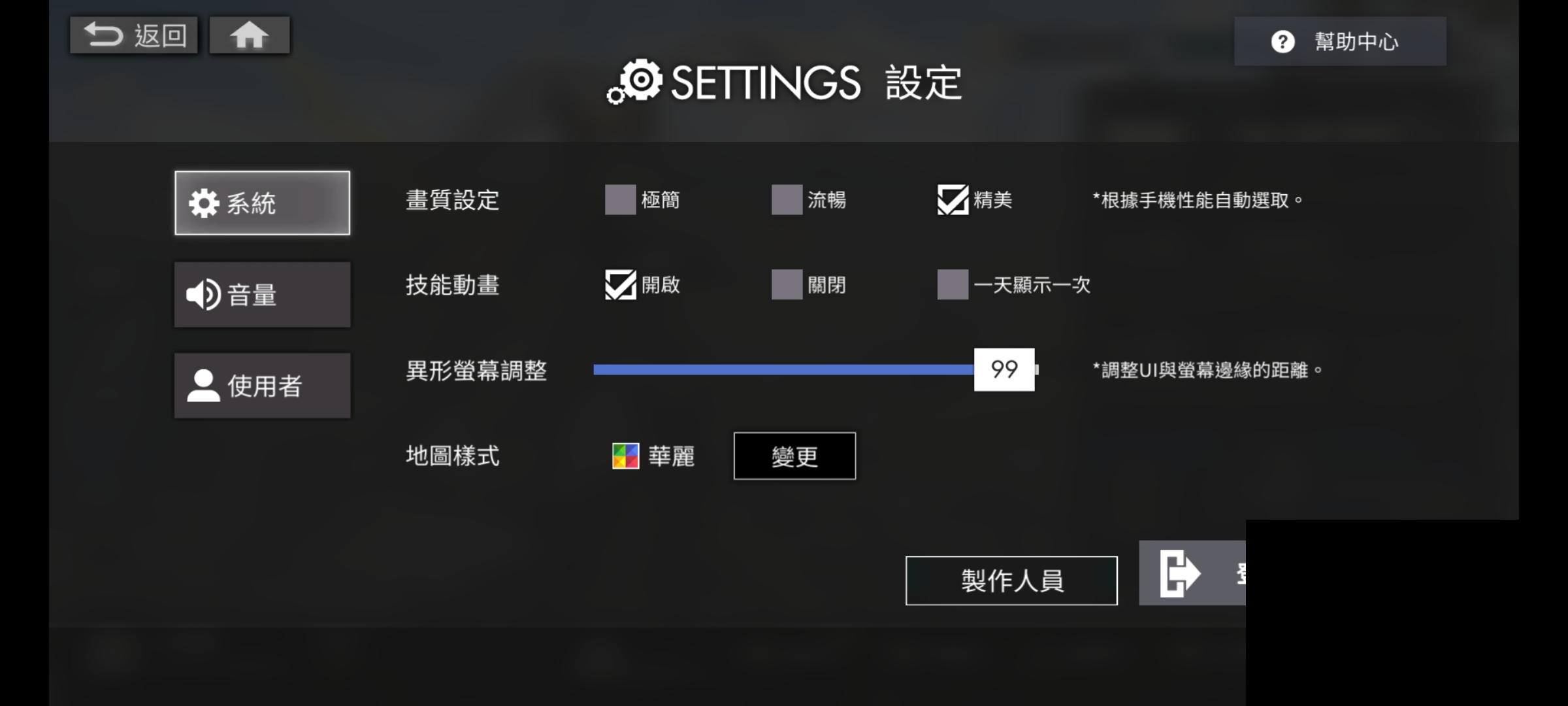Switch to the 使用者 user tab
Viewport: 1568px width, 706px height.
point(262,386)
